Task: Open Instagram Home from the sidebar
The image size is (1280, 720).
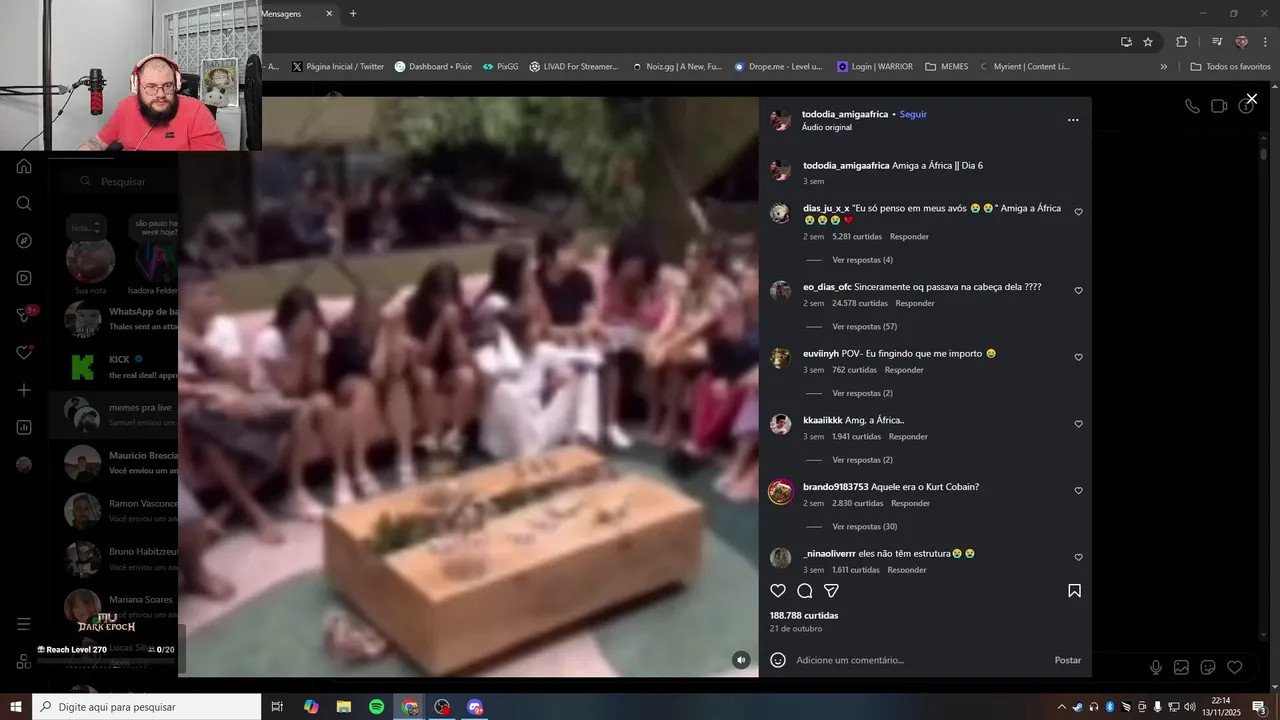Action: [x=24, y=166]
